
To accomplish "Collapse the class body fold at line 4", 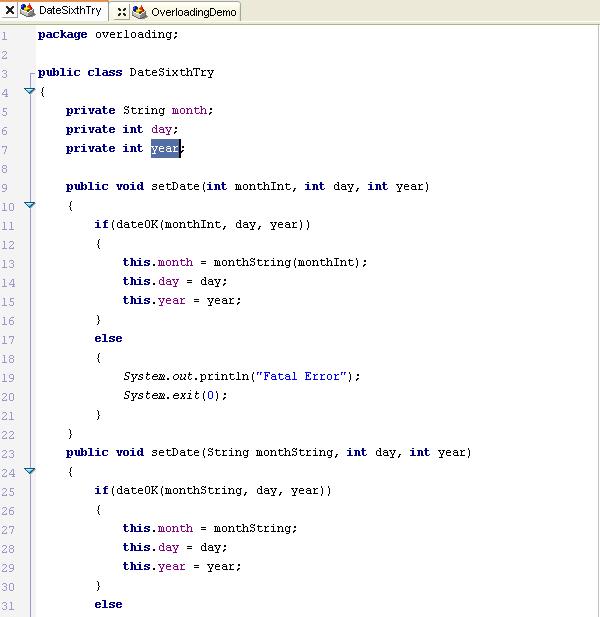I will (x=30, y=91).
